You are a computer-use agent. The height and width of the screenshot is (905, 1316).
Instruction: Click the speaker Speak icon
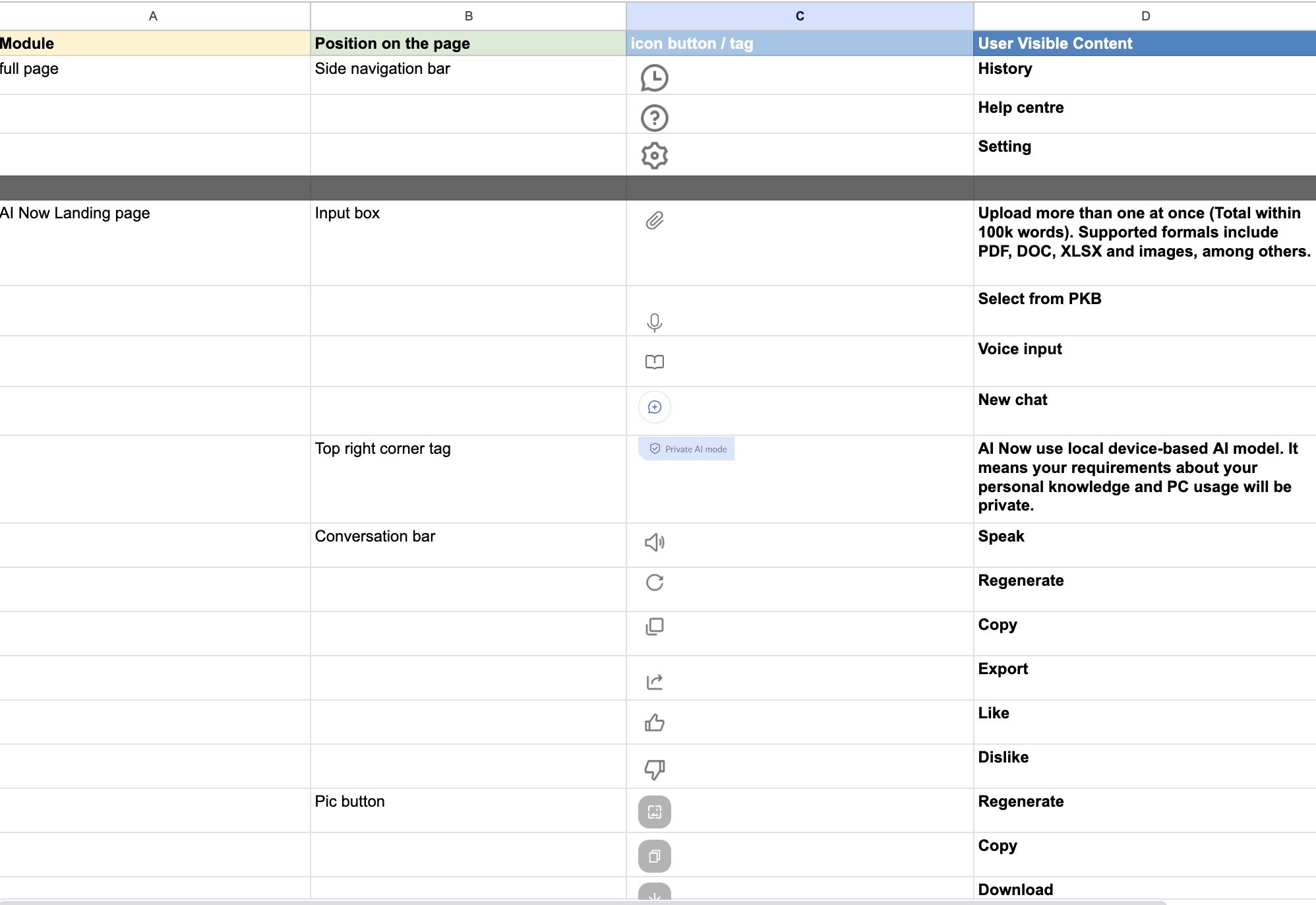[654, 542]
